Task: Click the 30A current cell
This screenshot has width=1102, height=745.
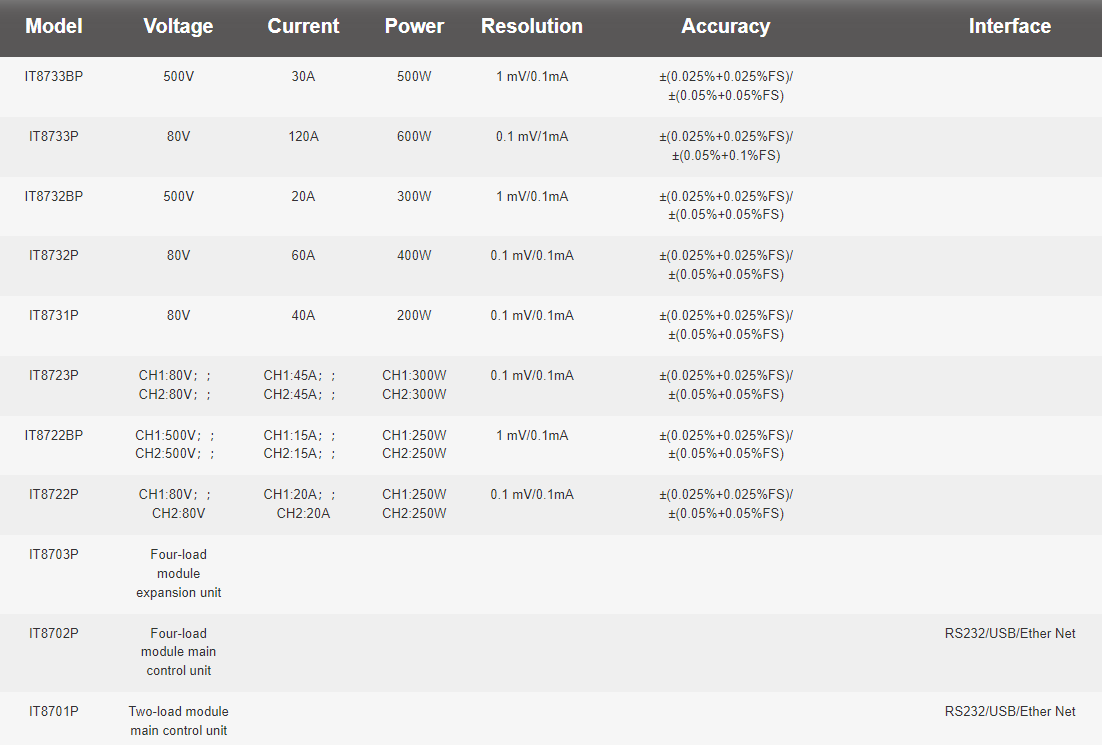Action: (x=304, y=77)
